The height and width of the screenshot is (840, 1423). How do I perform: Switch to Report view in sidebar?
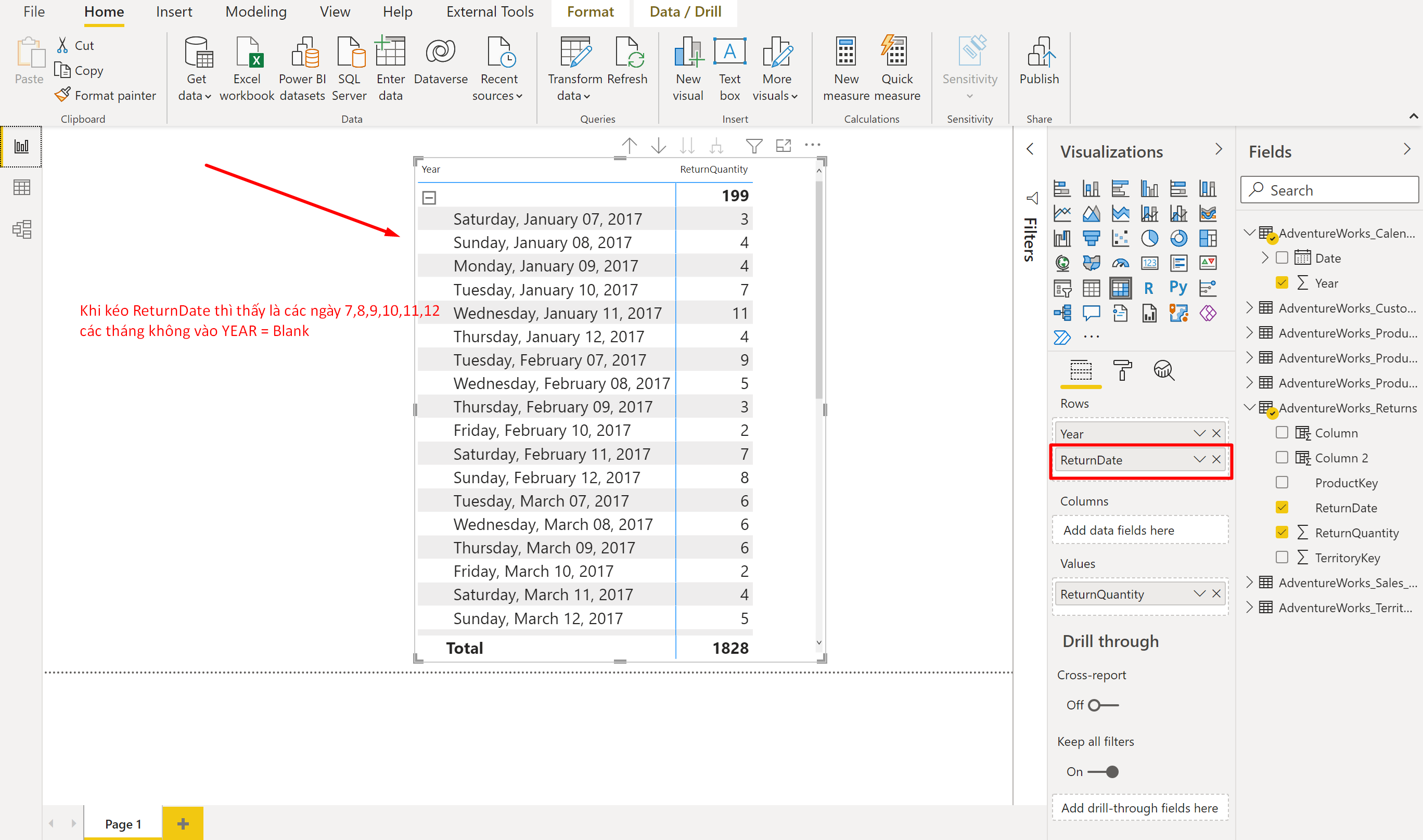21,147
